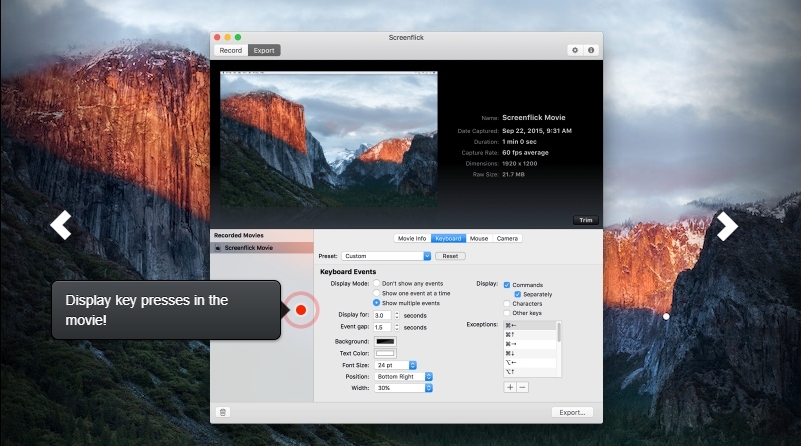
Task: Select the ⌘↓ exception row
Action: pyautogui.click(x=530, y=353)
